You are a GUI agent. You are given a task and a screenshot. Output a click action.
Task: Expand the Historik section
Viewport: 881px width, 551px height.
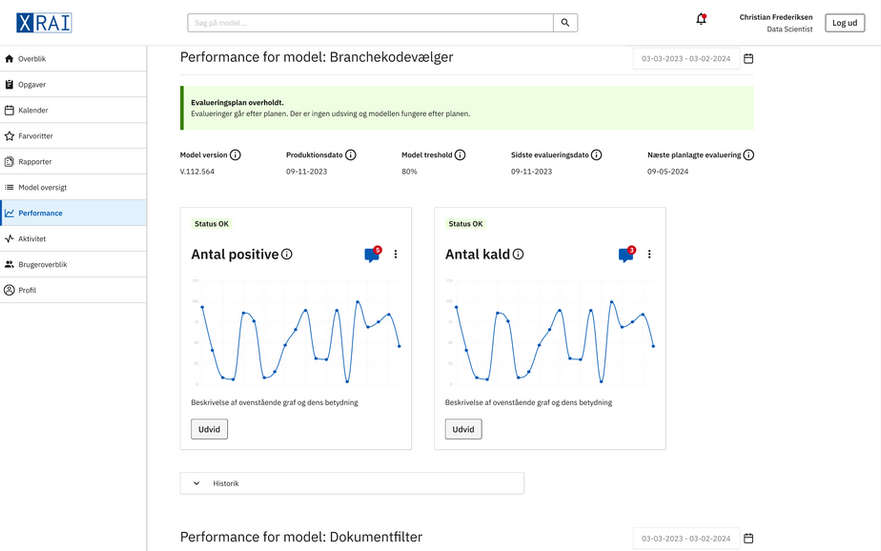coord(196,483)
